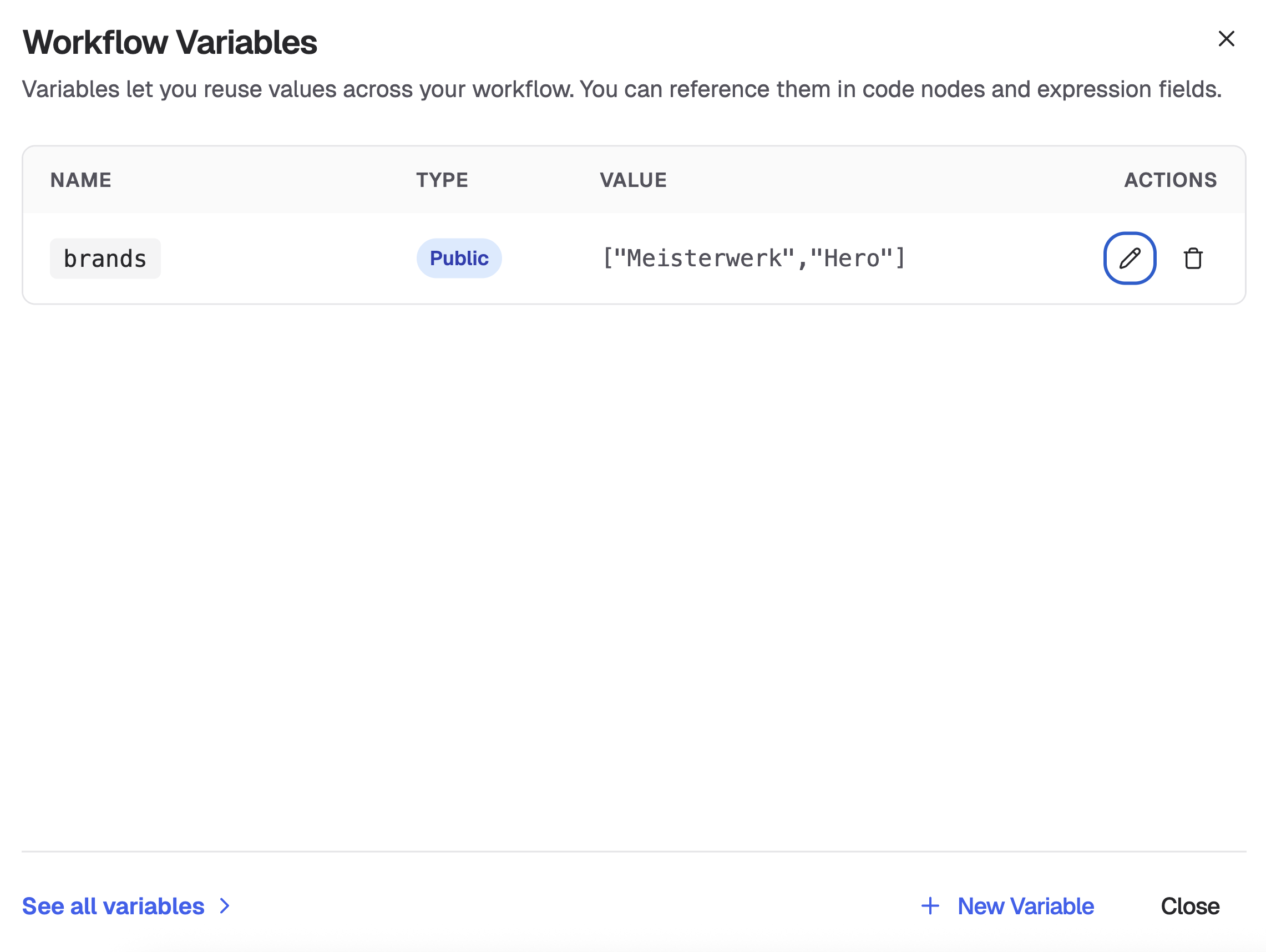Click the delete action for the brands variable
Image resolution: width=1266 pixels, height=952 pixels.
click(1193, 258)
